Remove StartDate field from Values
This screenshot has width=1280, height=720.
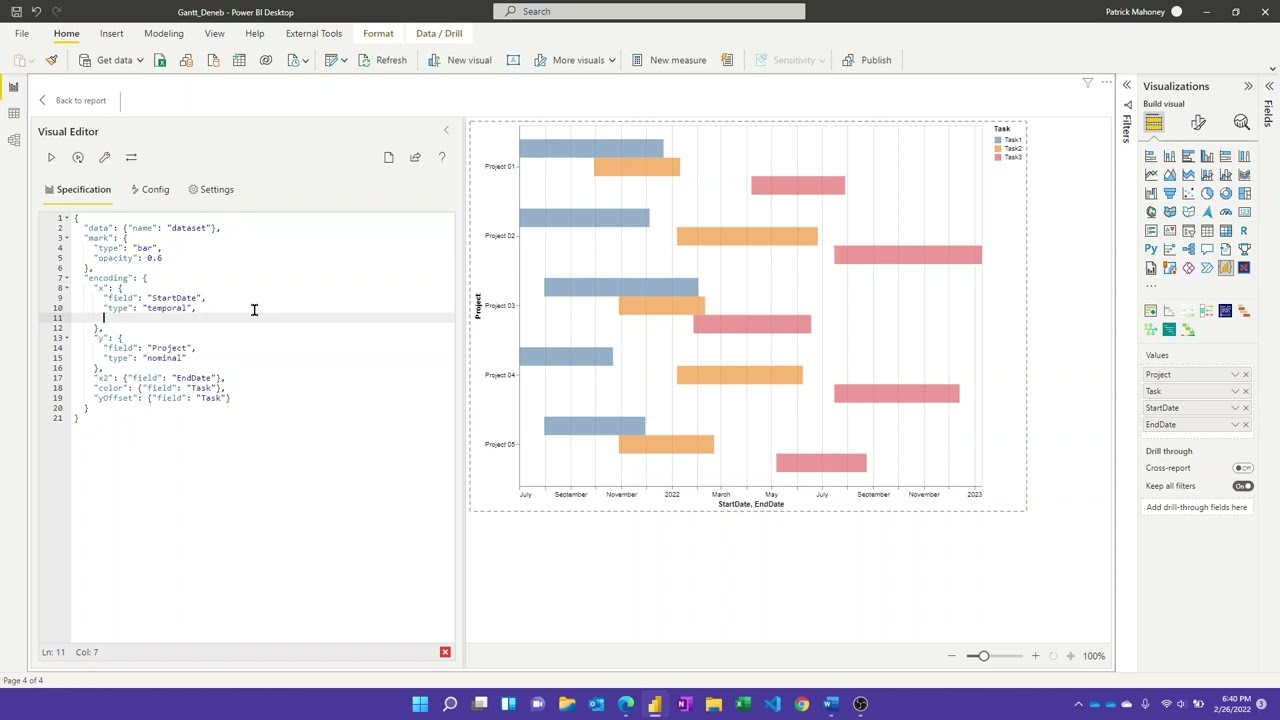tap(1246, 408)
